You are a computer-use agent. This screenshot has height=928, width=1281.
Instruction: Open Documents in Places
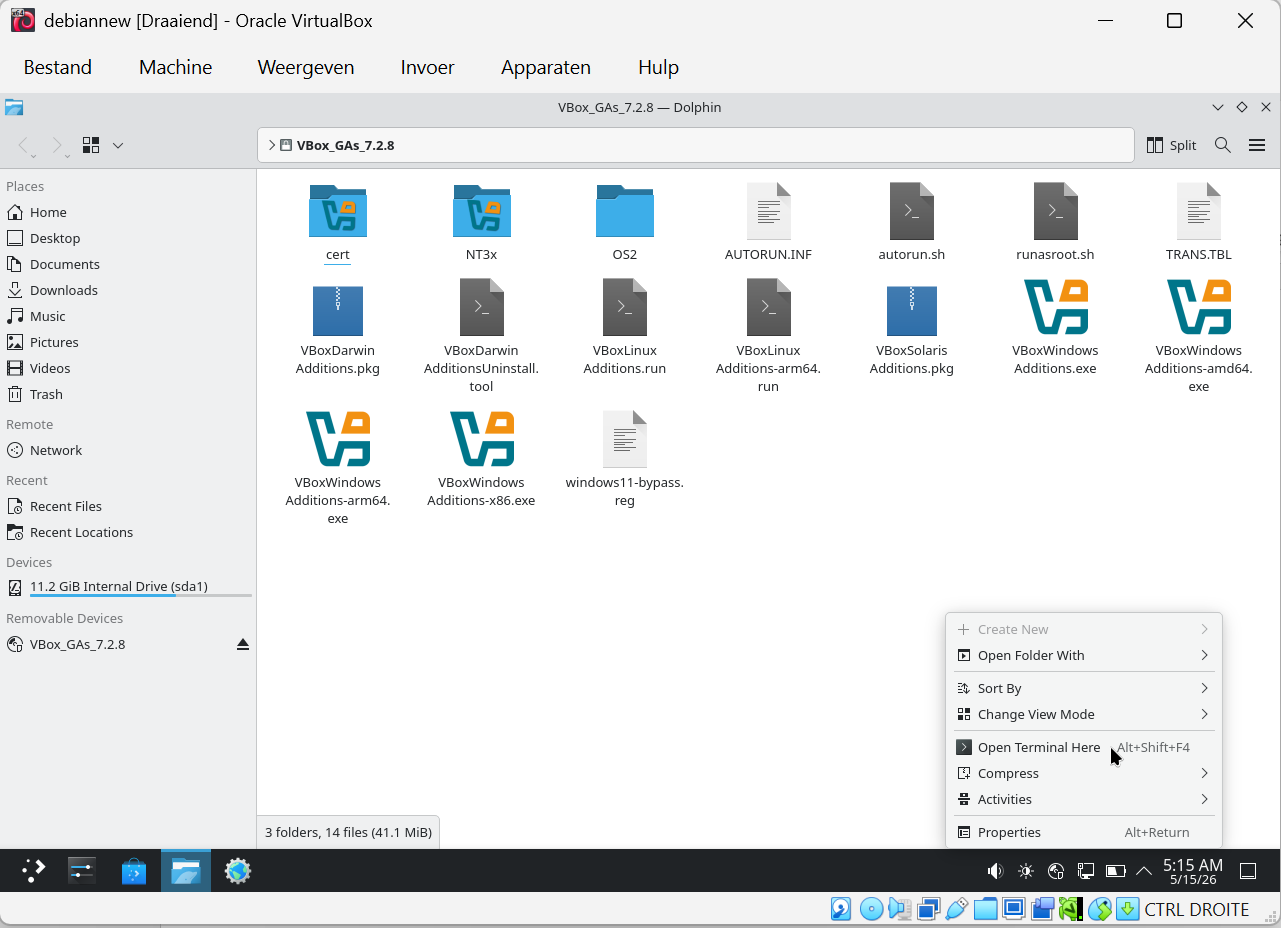tap(128, 264)
